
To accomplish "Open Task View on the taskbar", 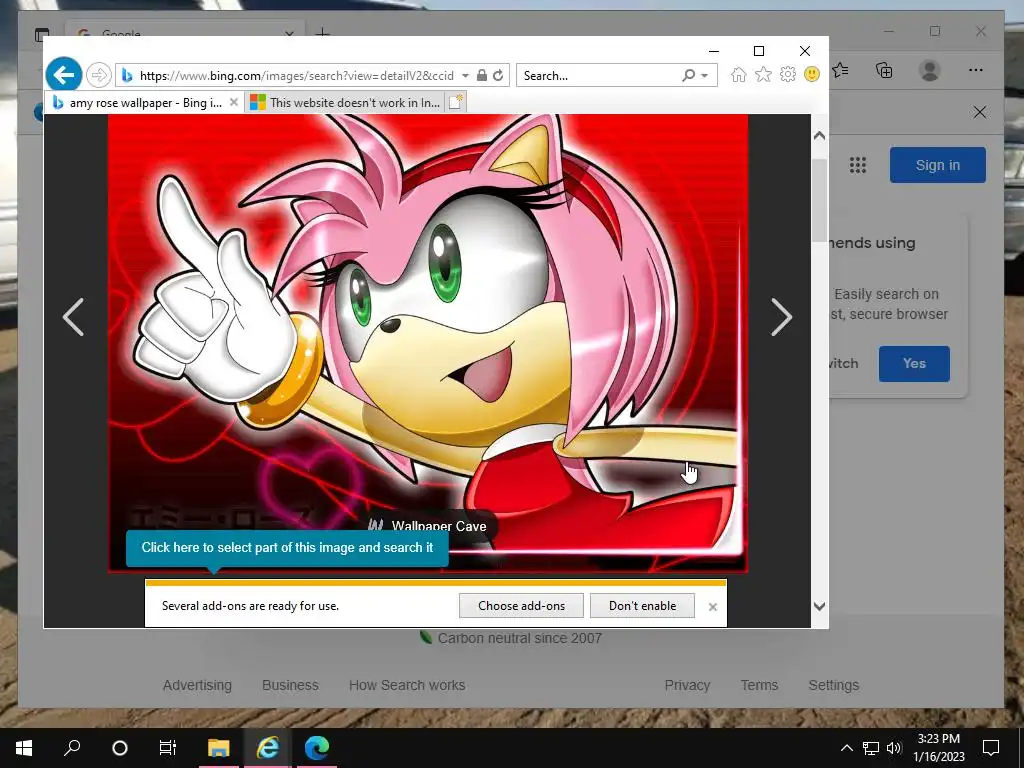I will pyautogui.click(x=168, y=748).
